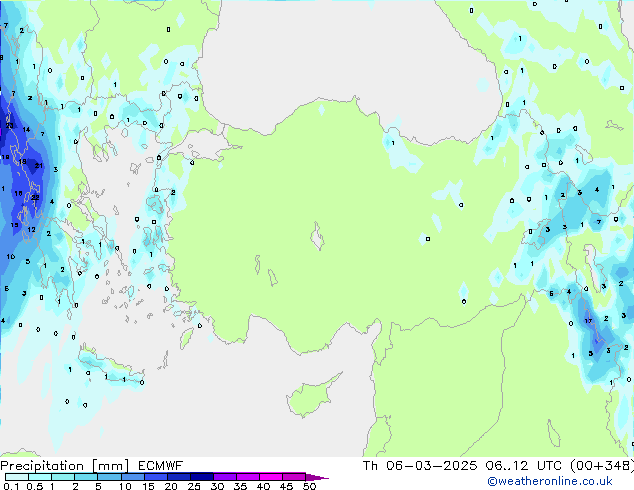Screen dimensions: 634x490
Task: Select the 15 to 20 mm legend swatch
Action: click(155, 477)
